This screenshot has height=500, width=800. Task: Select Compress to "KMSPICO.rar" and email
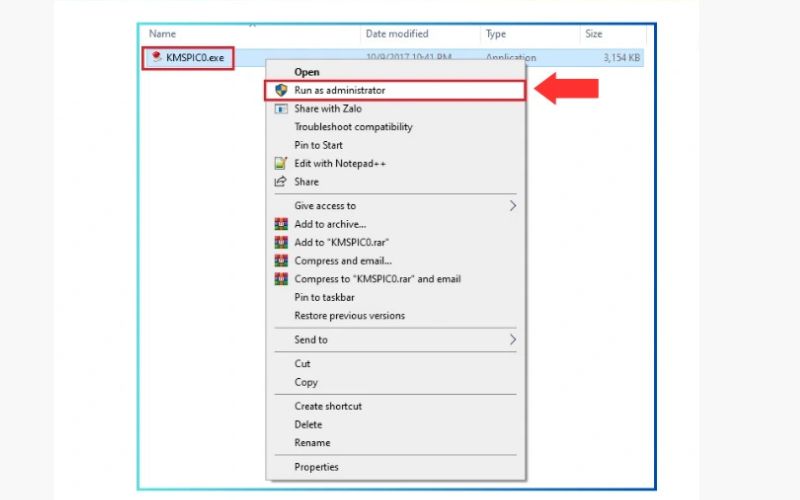click(378, 279)
